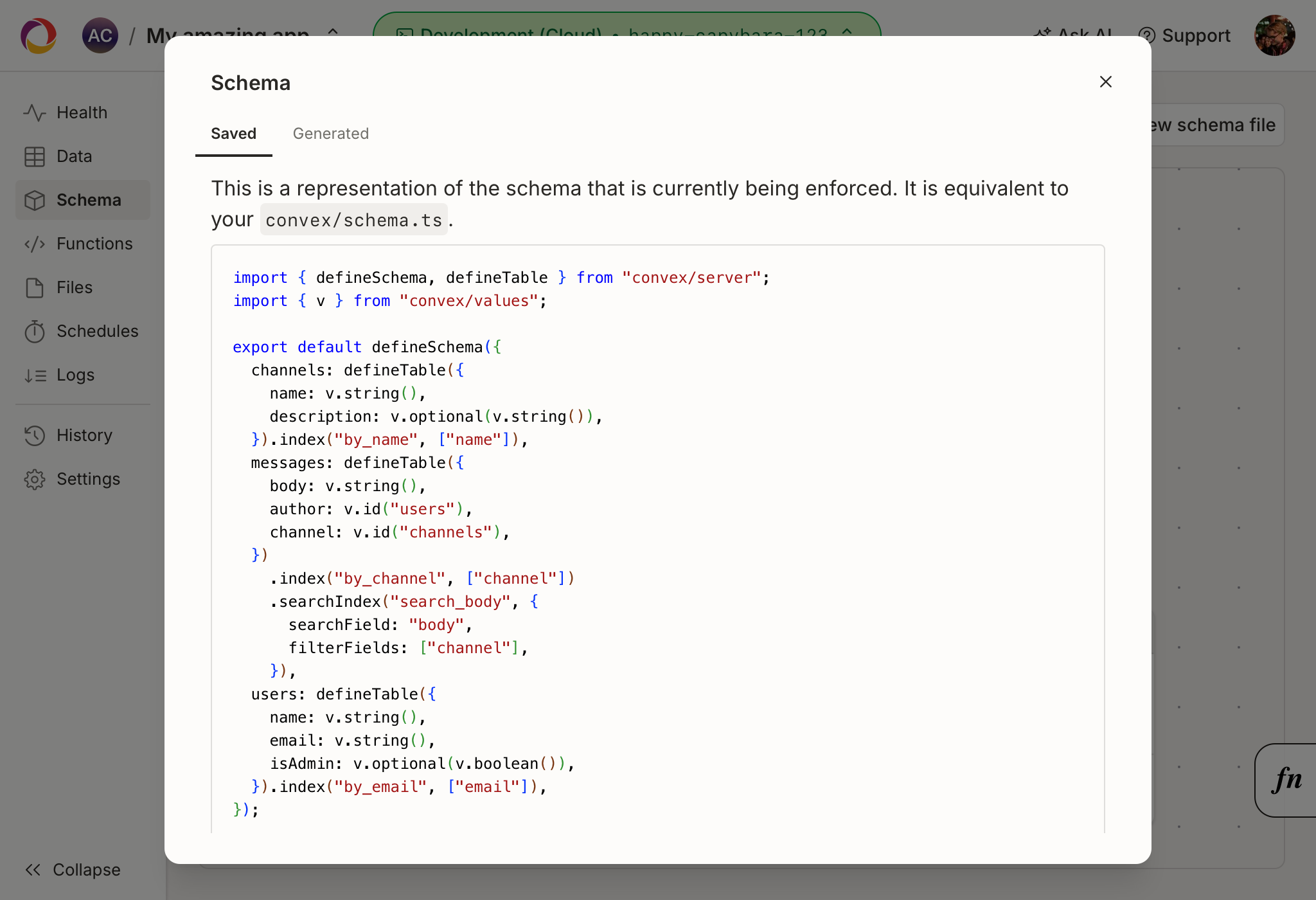The image size is (1316, 900).
Task: Open the Data table icon
Action: [x=35, y=156]
